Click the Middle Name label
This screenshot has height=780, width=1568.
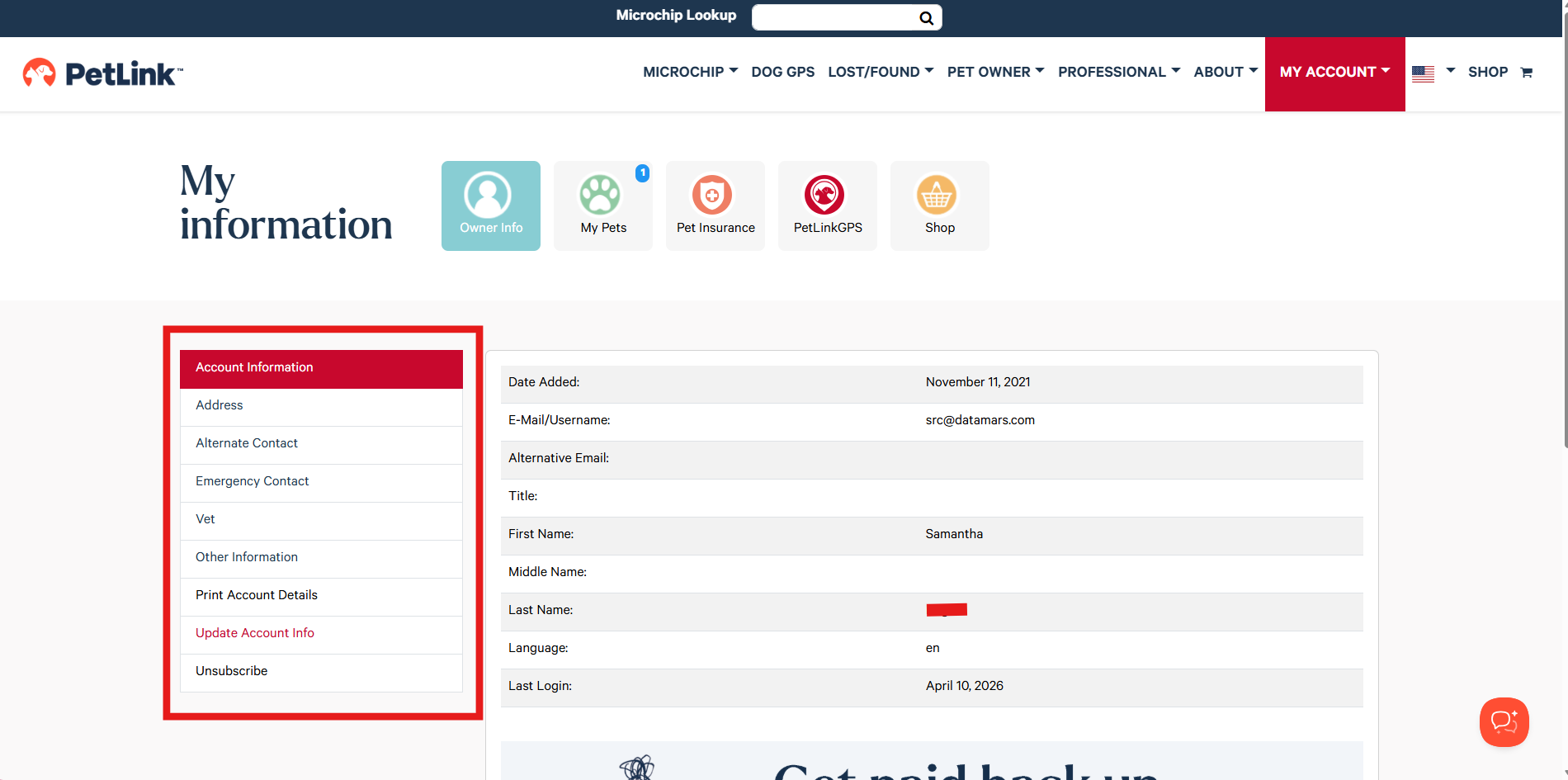click(547, 572)
